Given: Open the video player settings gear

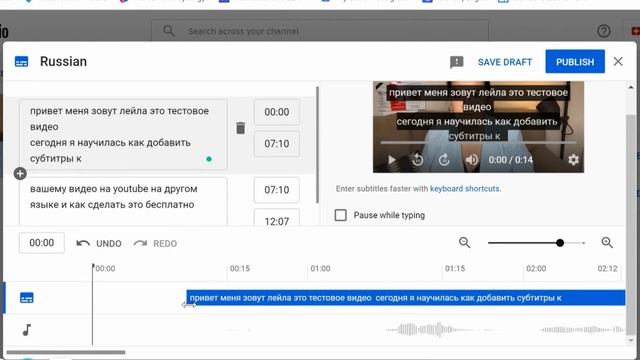Looking at the screenshot, I should point(573,160).
